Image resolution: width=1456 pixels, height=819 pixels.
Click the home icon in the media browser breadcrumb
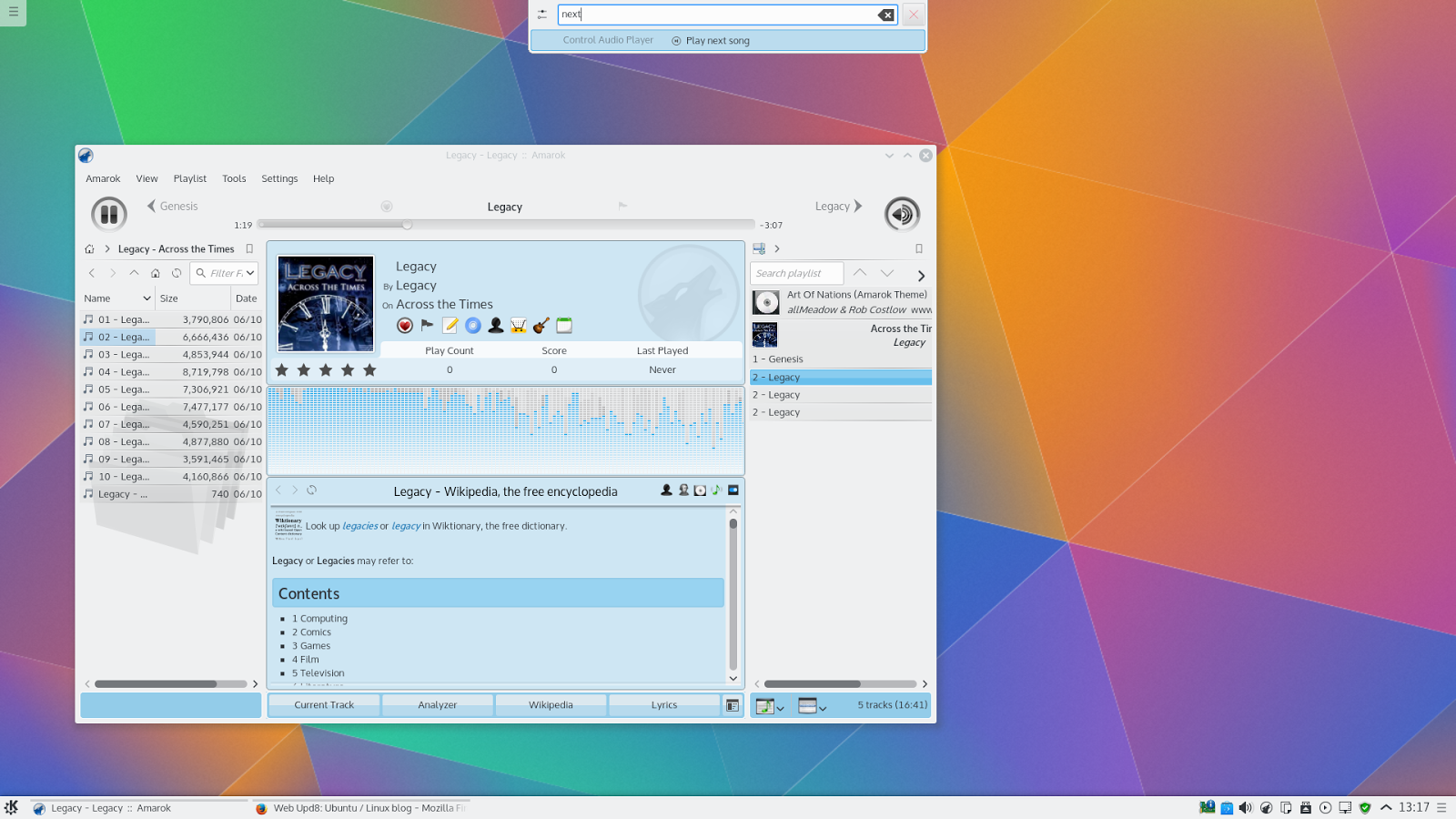click(x=89, y=248)
